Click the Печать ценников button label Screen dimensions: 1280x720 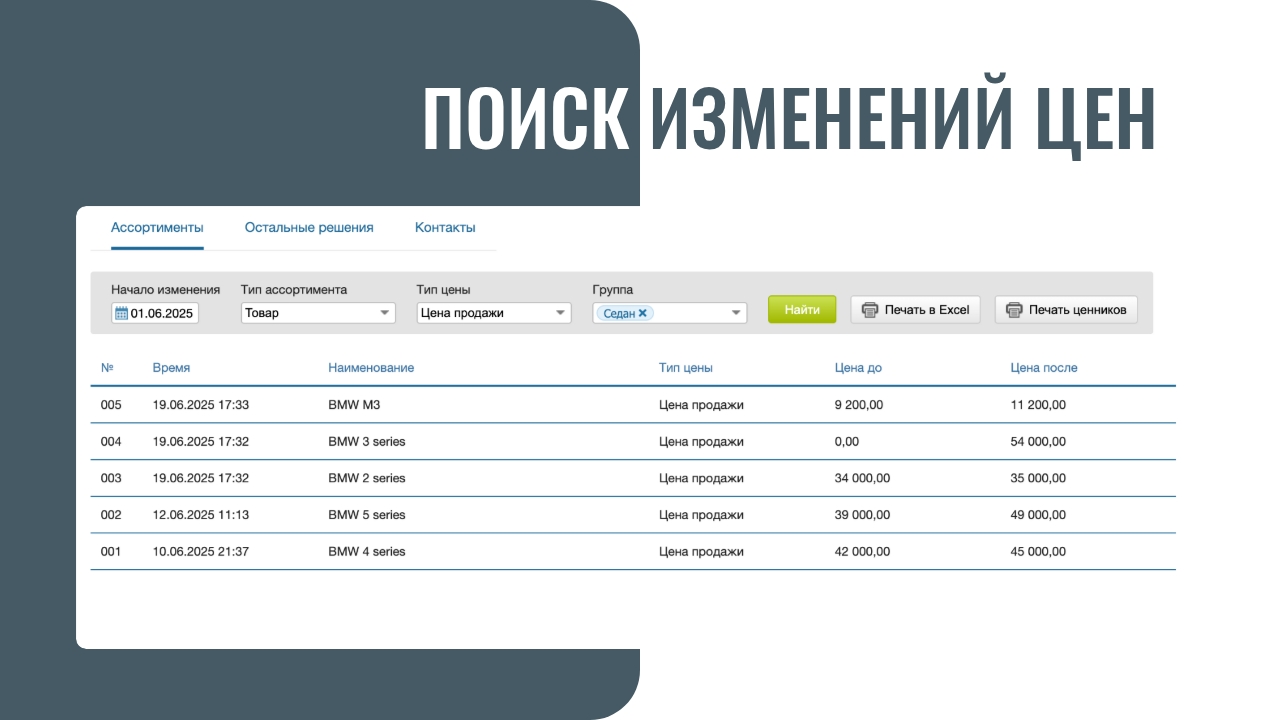click(1078, 310)
